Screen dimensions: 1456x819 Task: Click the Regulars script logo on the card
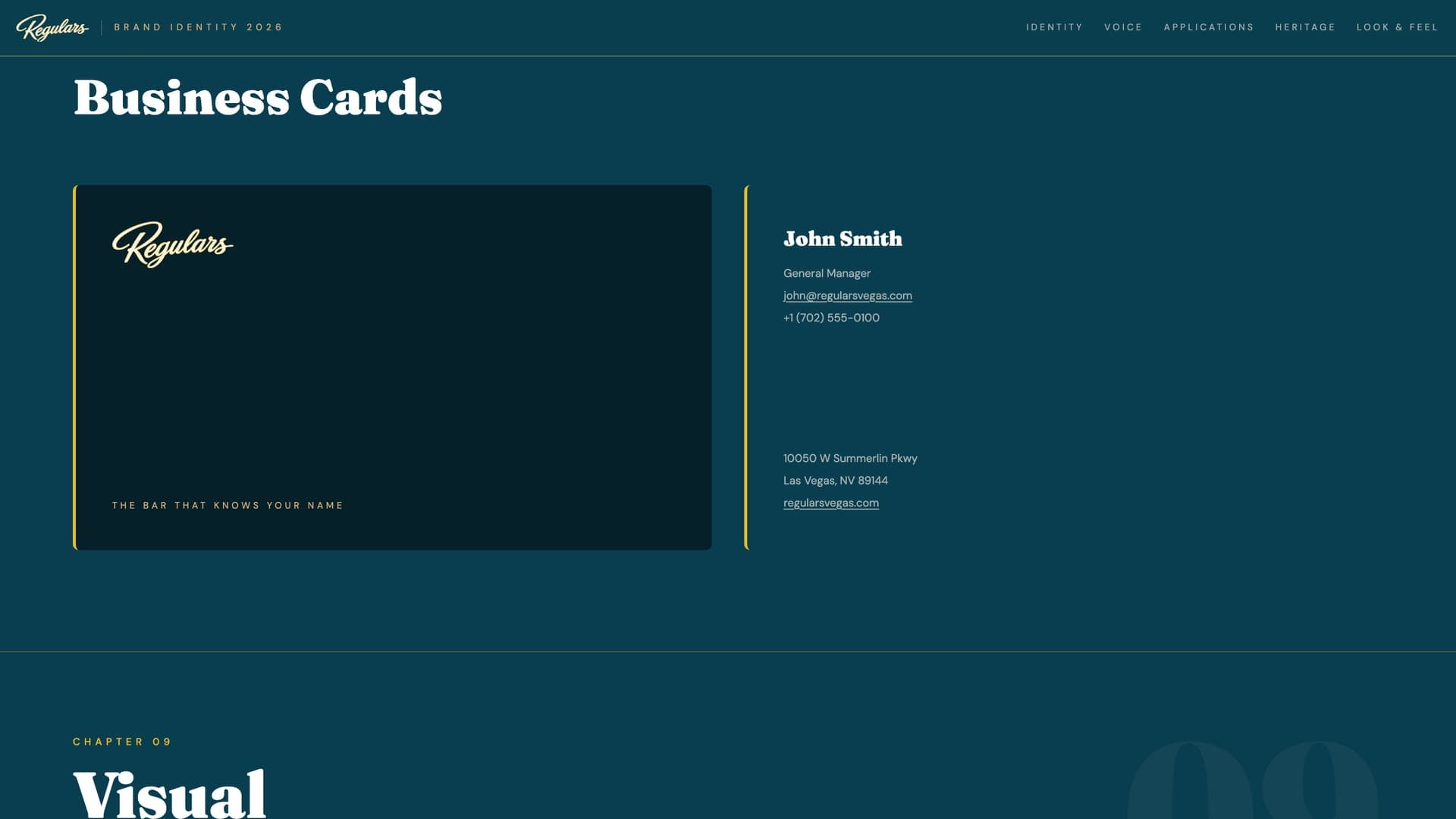(173, 244)
